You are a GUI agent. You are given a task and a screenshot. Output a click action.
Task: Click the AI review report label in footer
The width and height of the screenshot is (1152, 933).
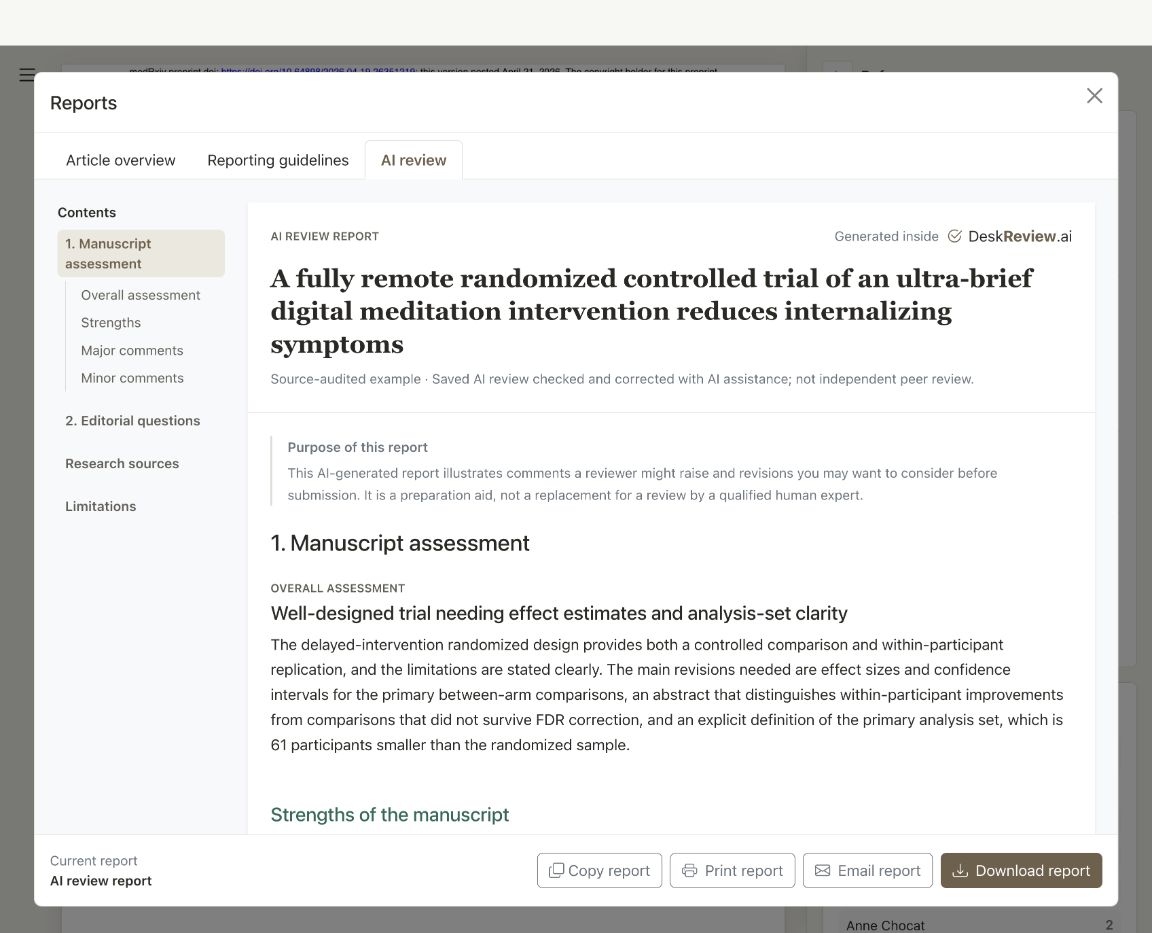(x=101, y=881)
